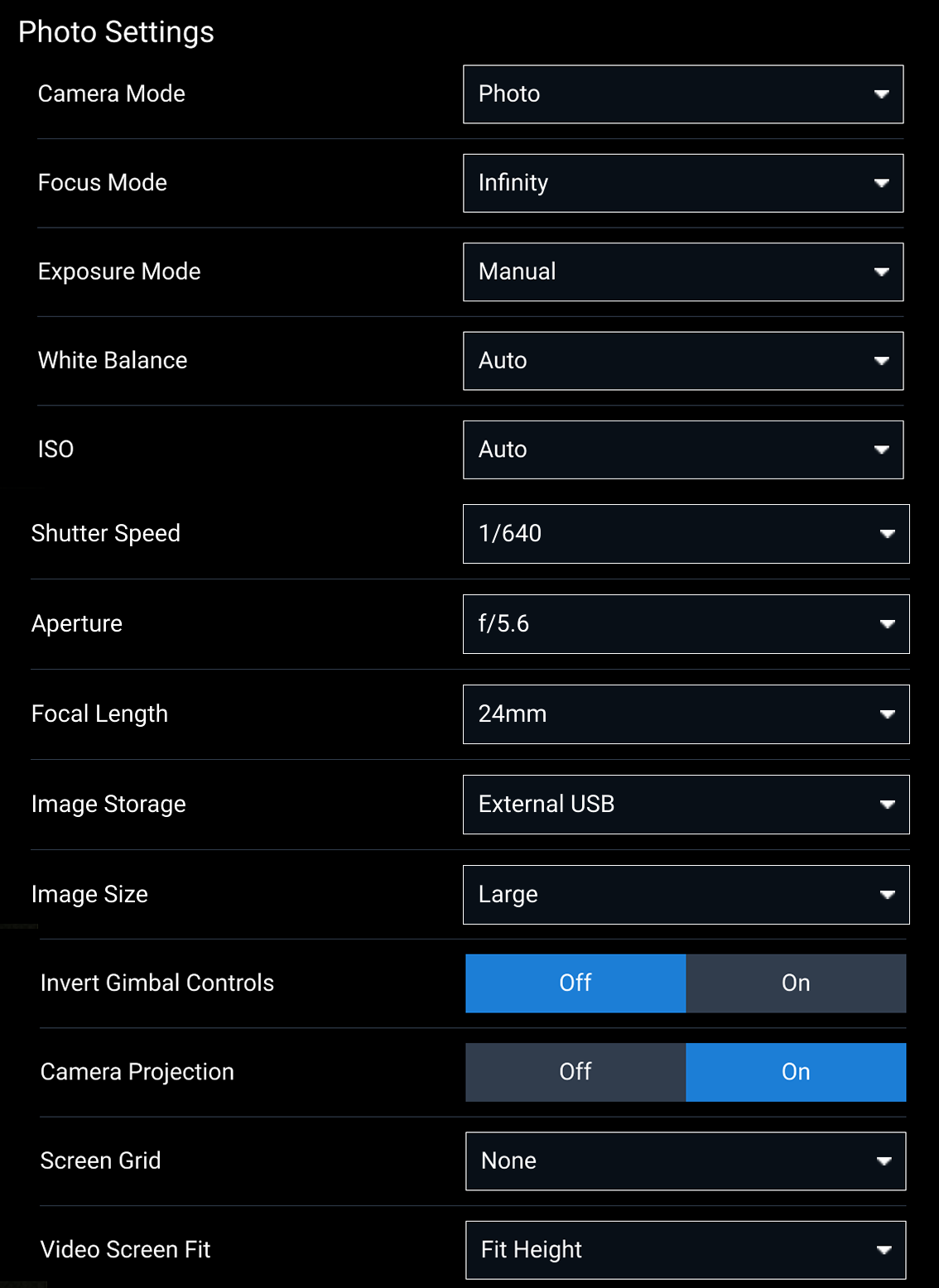Expand the Focus Mode dropdown showing Infinity
Image resolution: width=939 pixels, height=1288 pixels.
682,183
